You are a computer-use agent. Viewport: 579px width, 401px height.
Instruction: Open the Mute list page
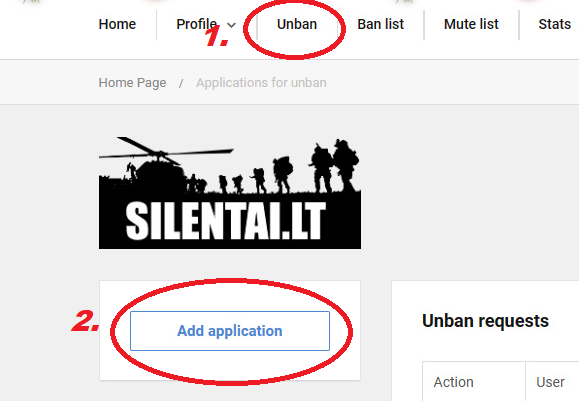click(x=471, y=24)
